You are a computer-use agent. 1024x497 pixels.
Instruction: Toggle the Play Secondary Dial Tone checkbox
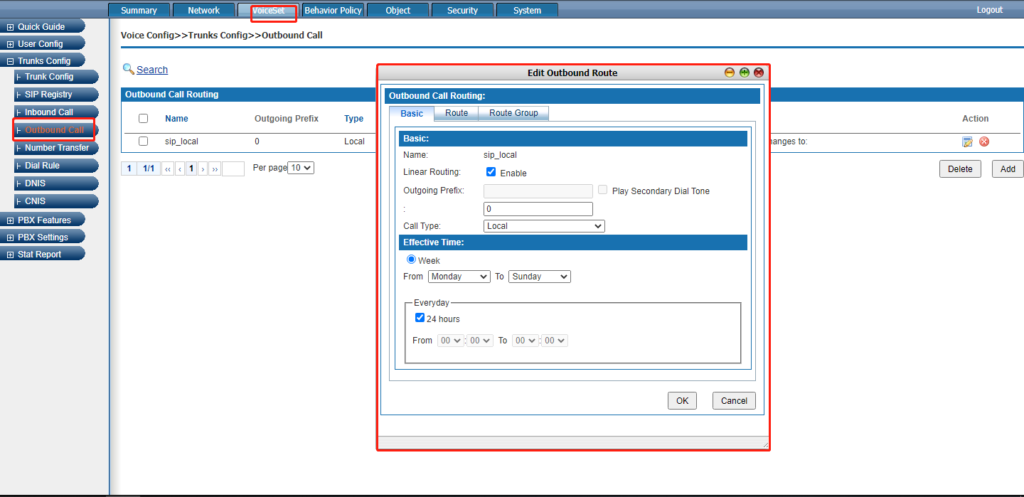tap(603, 190)
